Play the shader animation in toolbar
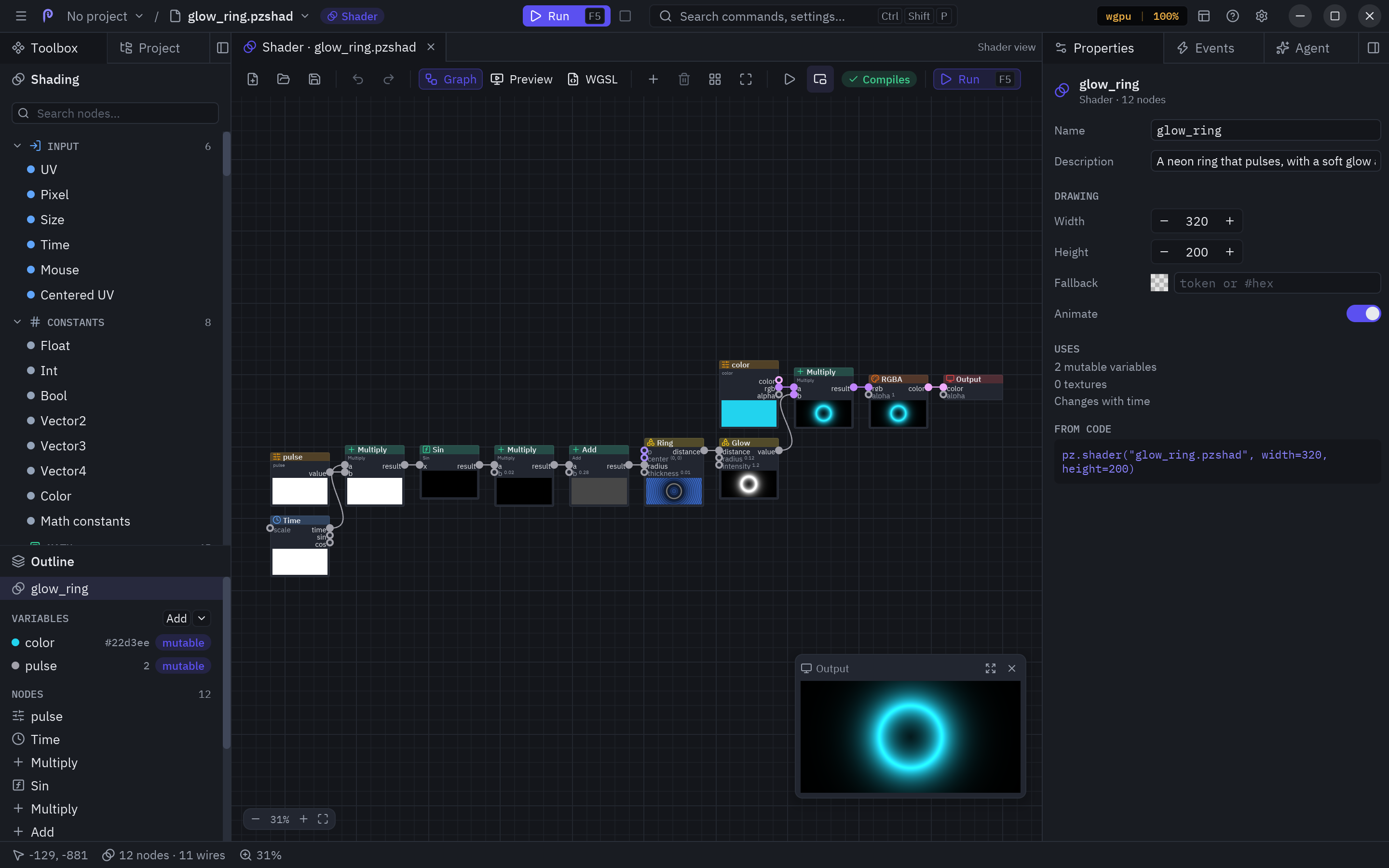 (790, 79)
